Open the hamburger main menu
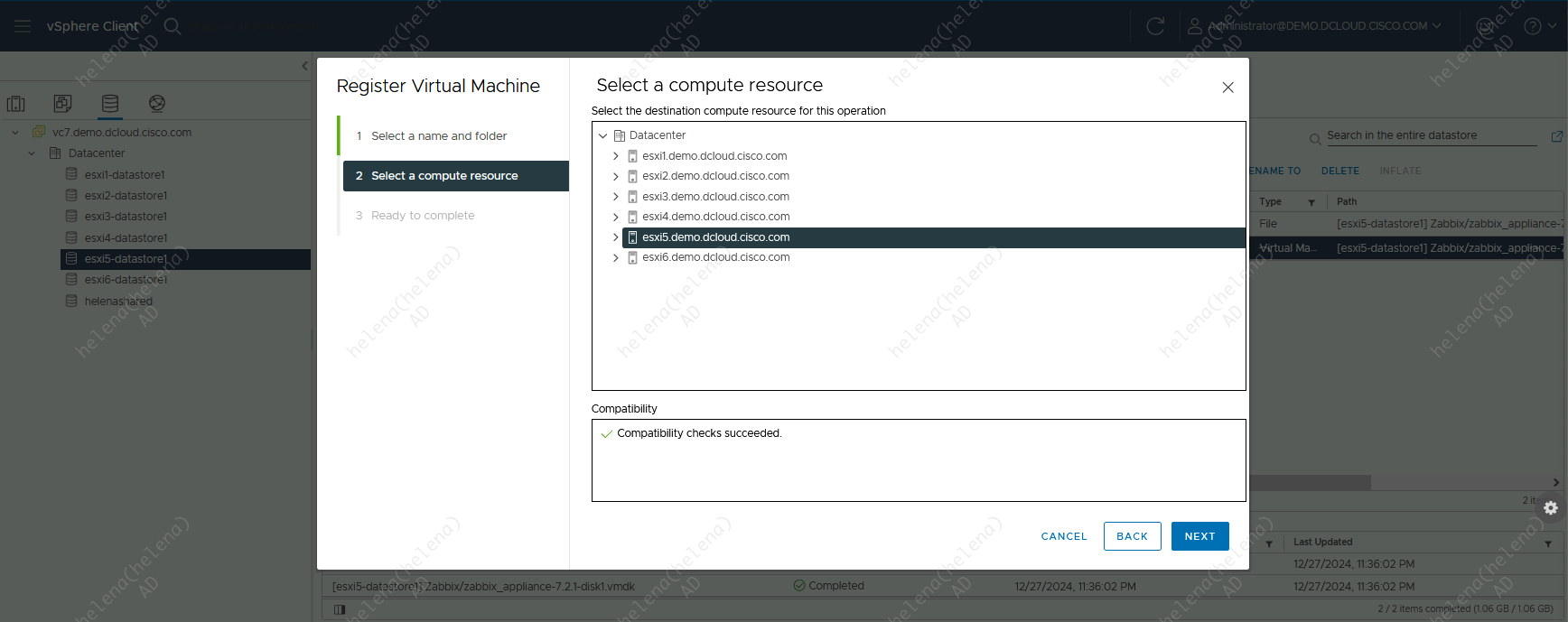Image resolution: width=1568 pixels, height=622 pixels. pyautogui.click(x=23, y=26)
